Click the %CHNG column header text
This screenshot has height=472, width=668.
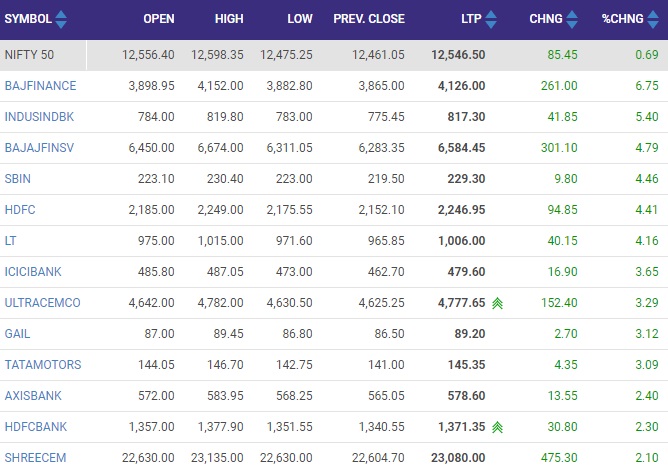click(622, 19)
